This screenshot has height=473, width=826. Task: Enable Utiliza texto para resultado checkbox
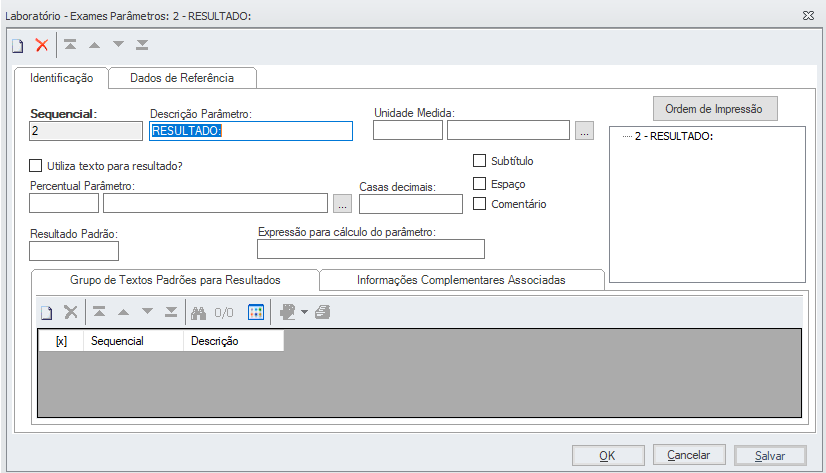pos(35,166)
